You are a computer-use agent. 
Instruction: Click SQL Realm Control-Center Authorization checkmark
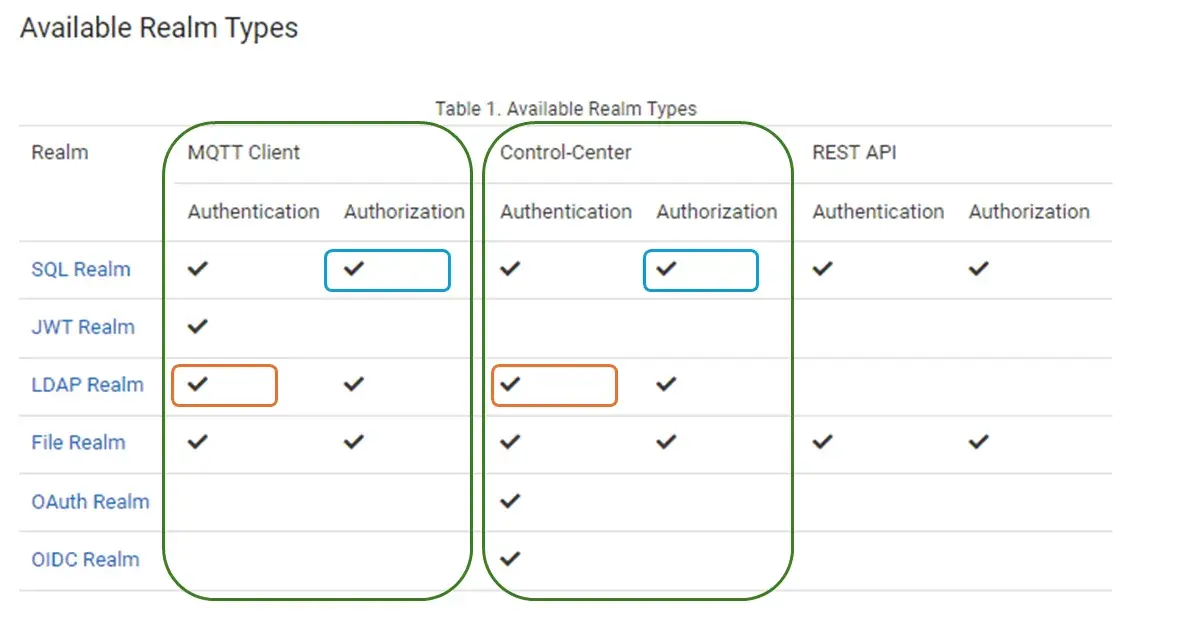click(666, 268)
